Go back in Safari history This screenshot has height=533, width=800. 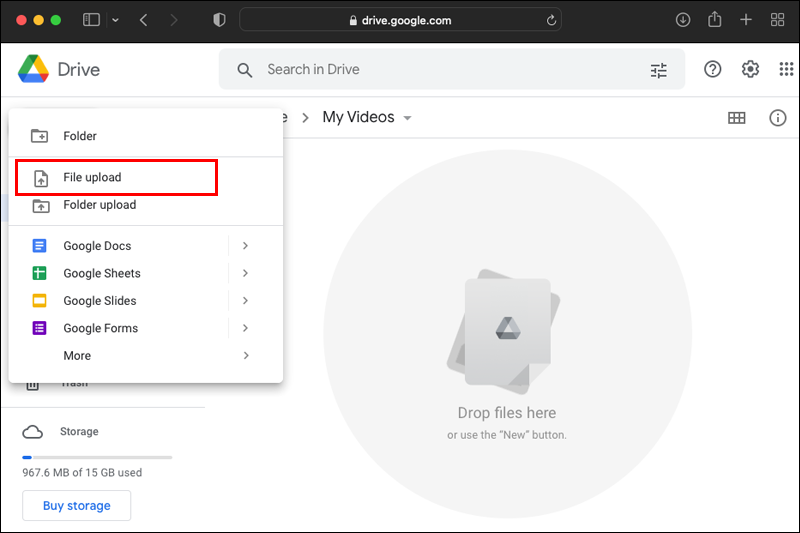click(143, 20)
